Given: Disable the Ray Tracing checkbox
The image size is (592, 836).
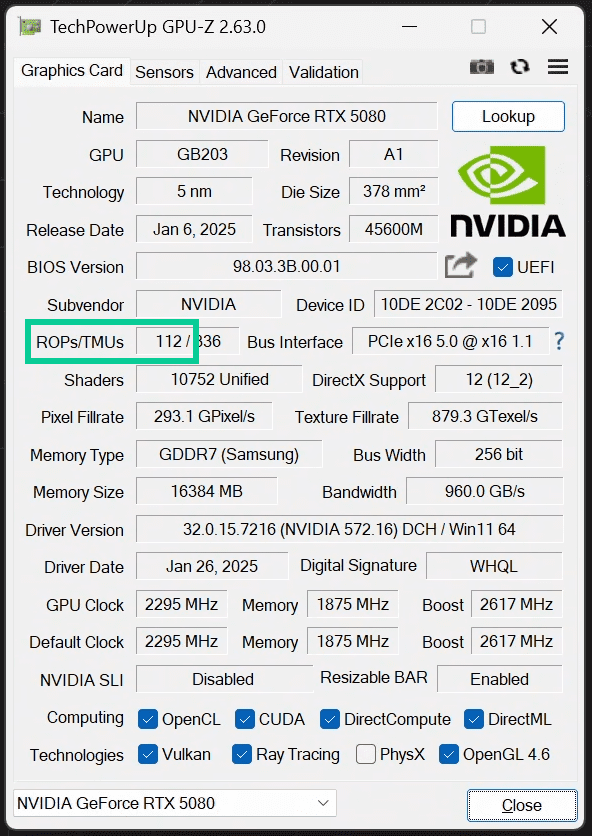Looking at the screenshot, I should (240, 755).
